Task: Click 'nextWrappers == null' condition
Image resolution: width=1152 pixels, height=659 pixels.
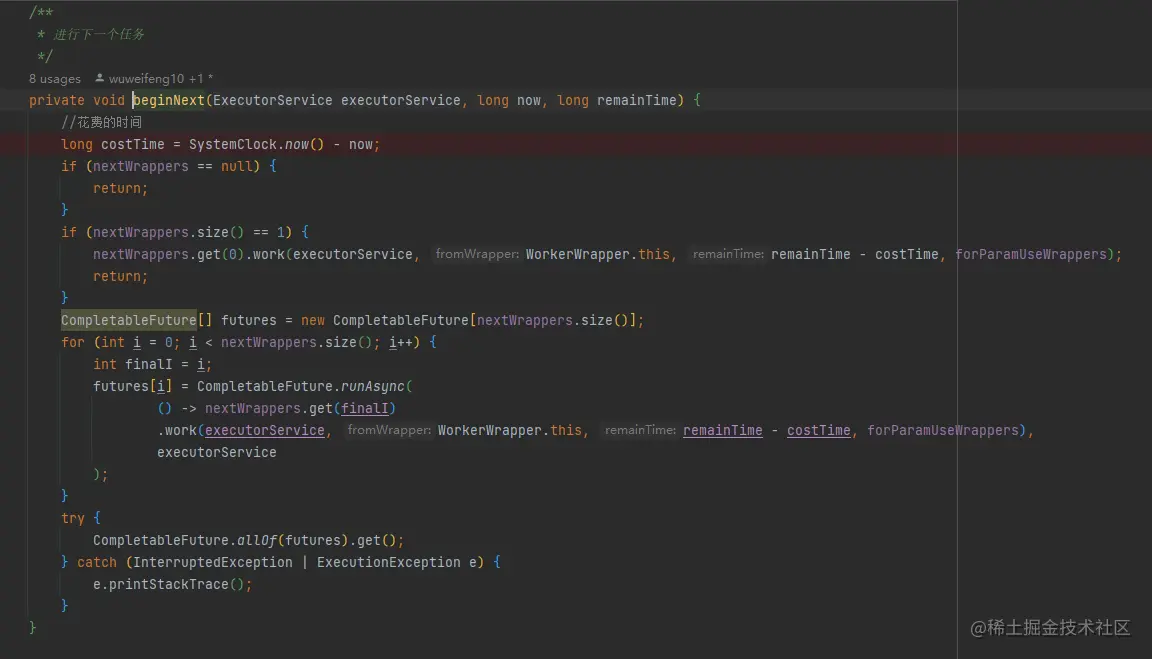Action: [173, 167]
